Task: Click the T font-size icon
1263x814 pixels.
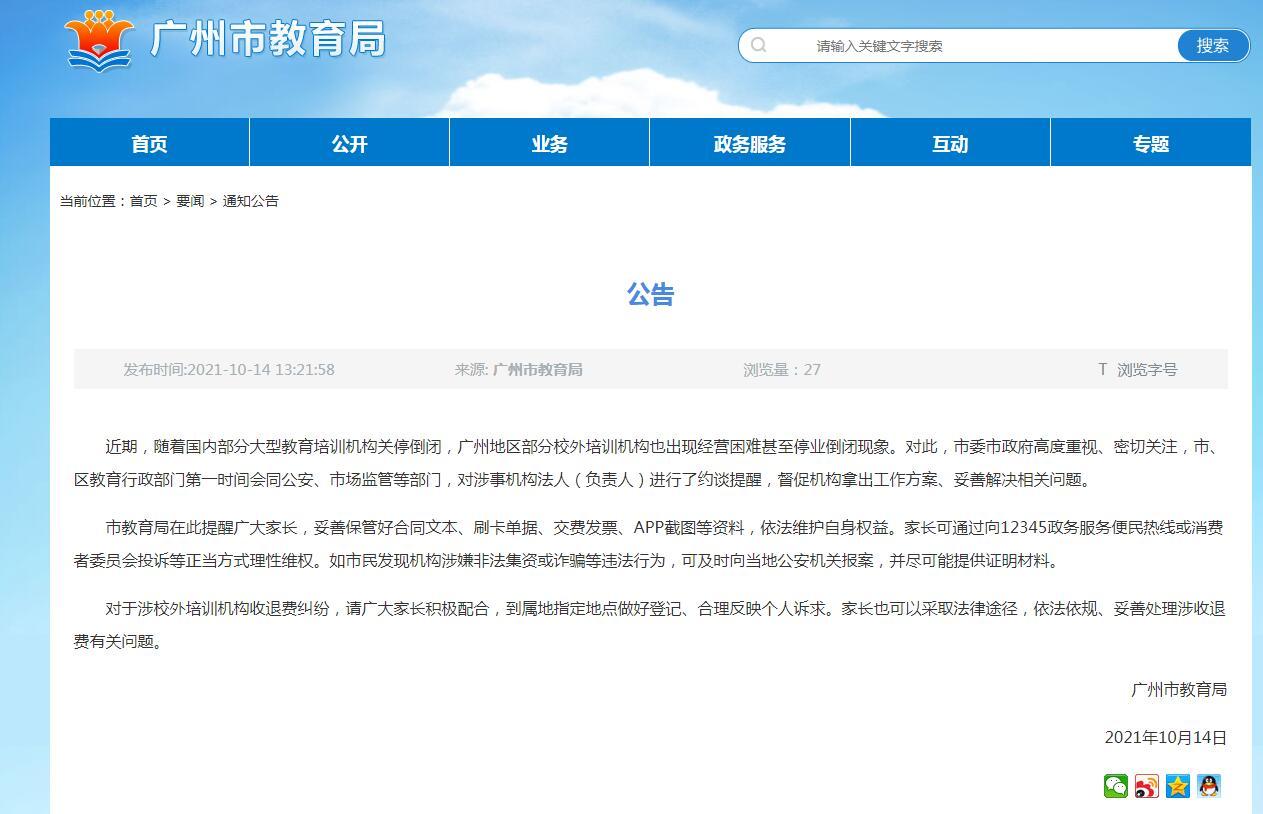Action: click(1103, 369)
